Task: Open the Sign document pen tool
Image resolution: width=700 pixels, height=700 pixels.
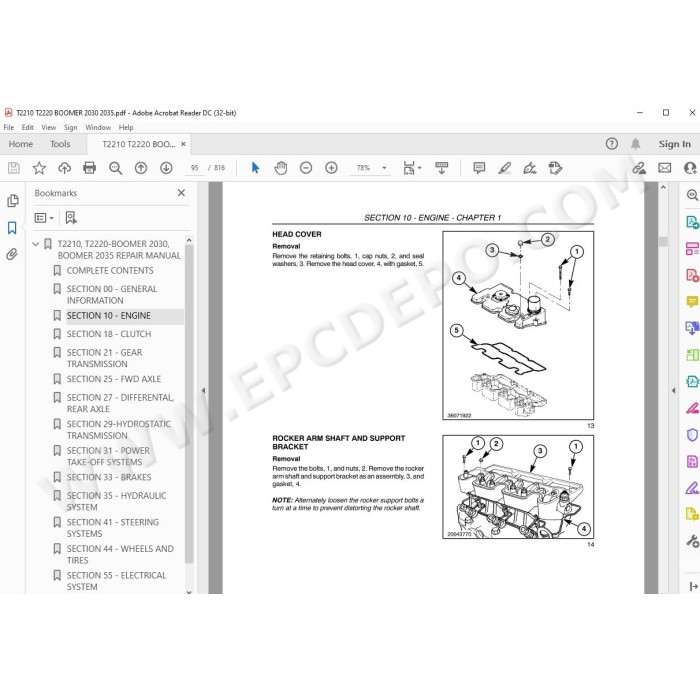Action: tap(530, 168)
